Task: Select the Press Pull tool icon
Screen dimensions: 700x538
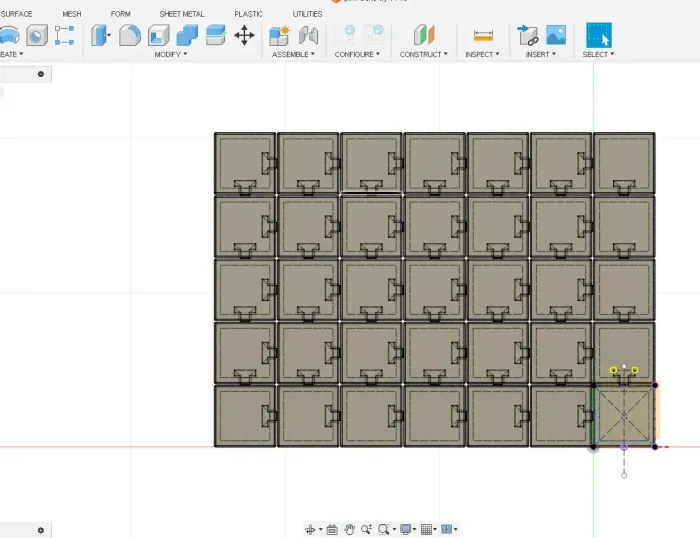Action: (101, 35)
